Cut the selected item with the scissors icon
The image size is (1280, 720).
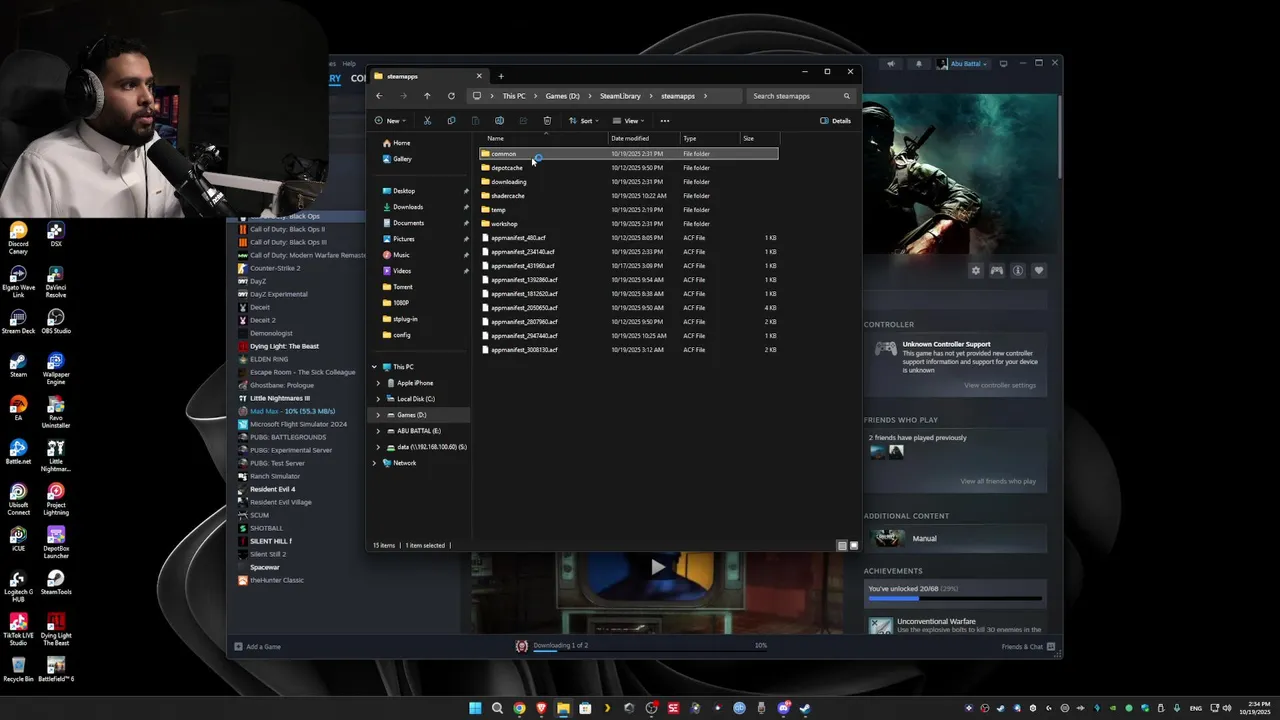pyautogui.click(x=427, y=121)
